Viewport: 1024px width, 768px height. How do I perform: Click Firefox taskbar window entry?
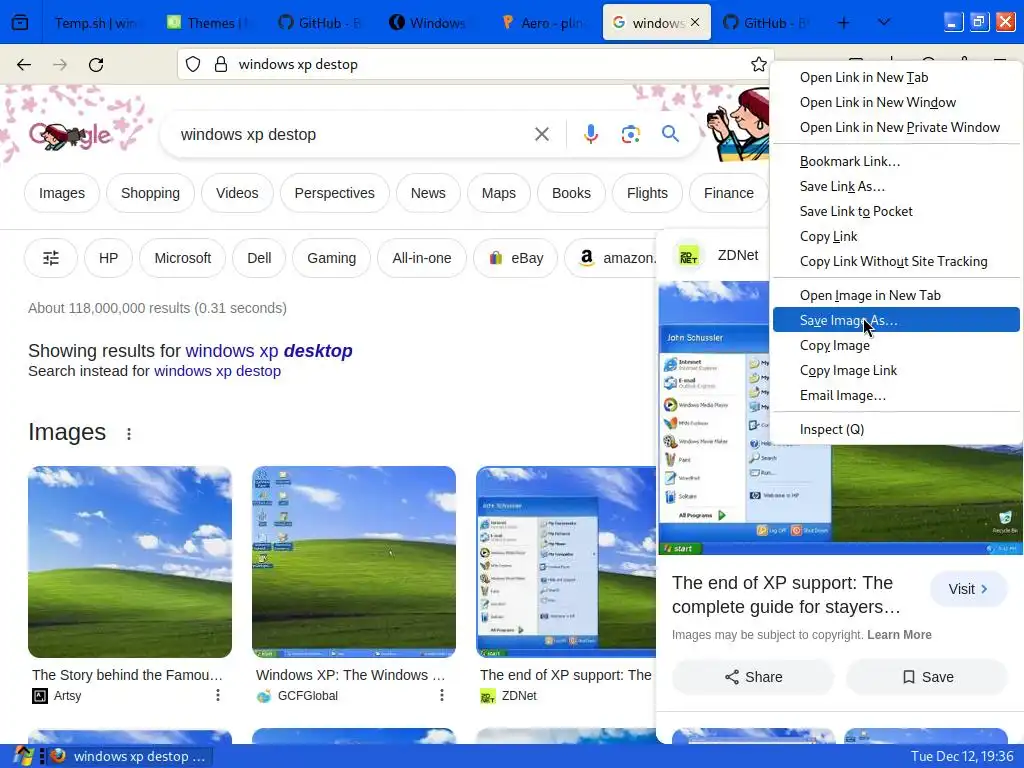pyautogui.click(x=130, y=756)
